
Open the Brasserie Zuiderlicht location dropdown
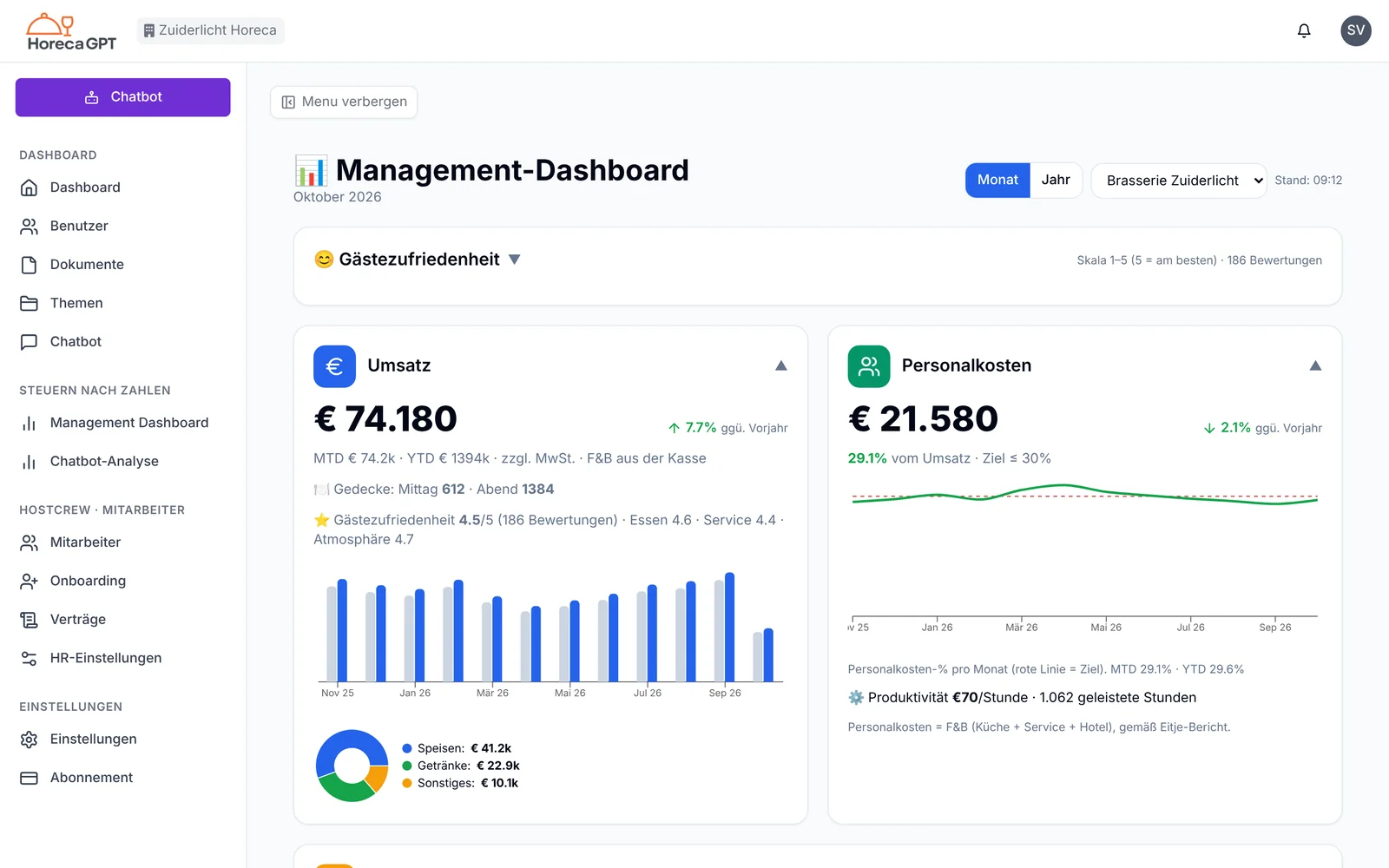click(x=1179, y=181)
